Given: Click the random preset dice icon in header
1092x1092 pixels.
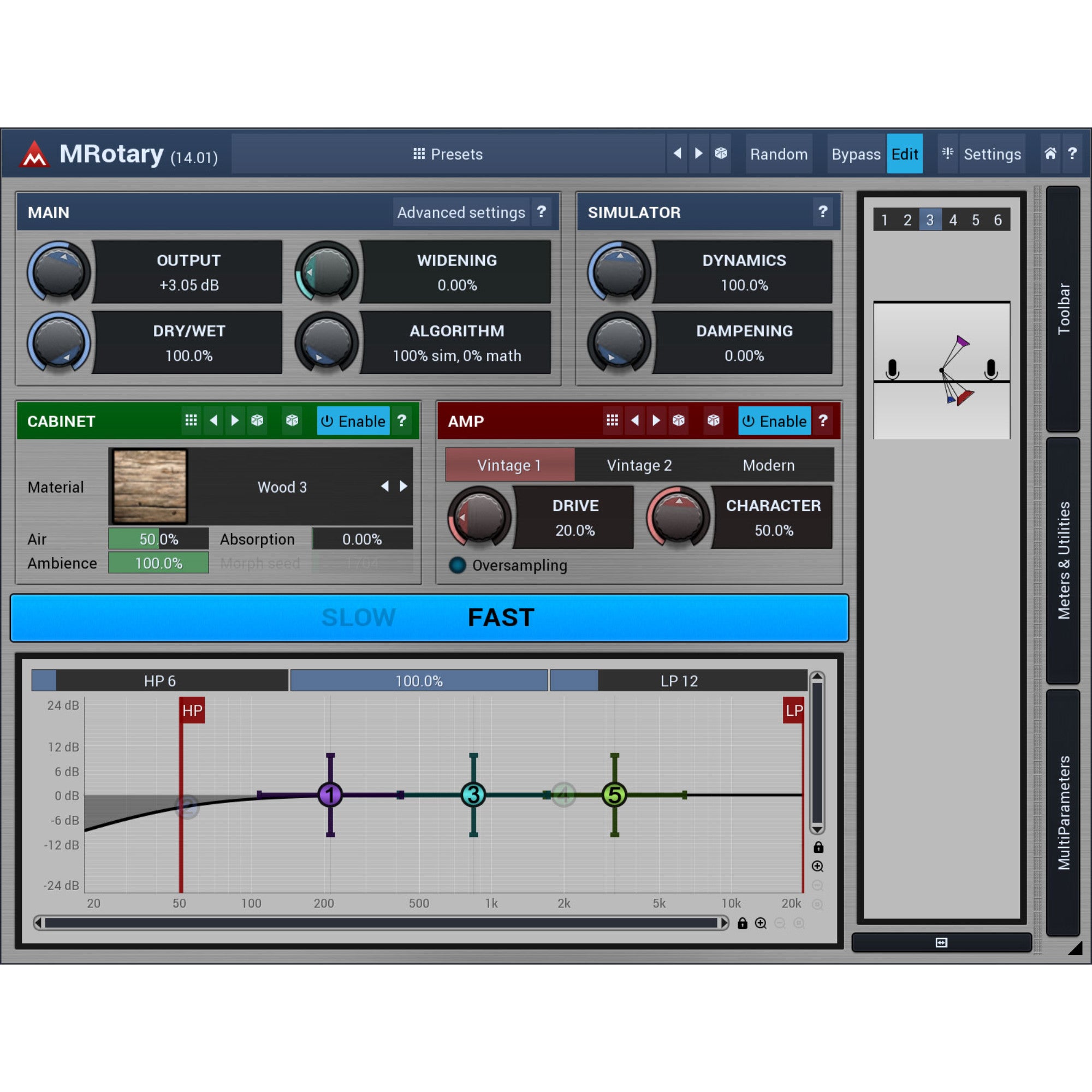Looking at the screenshot, I should (x=721, y=154).
